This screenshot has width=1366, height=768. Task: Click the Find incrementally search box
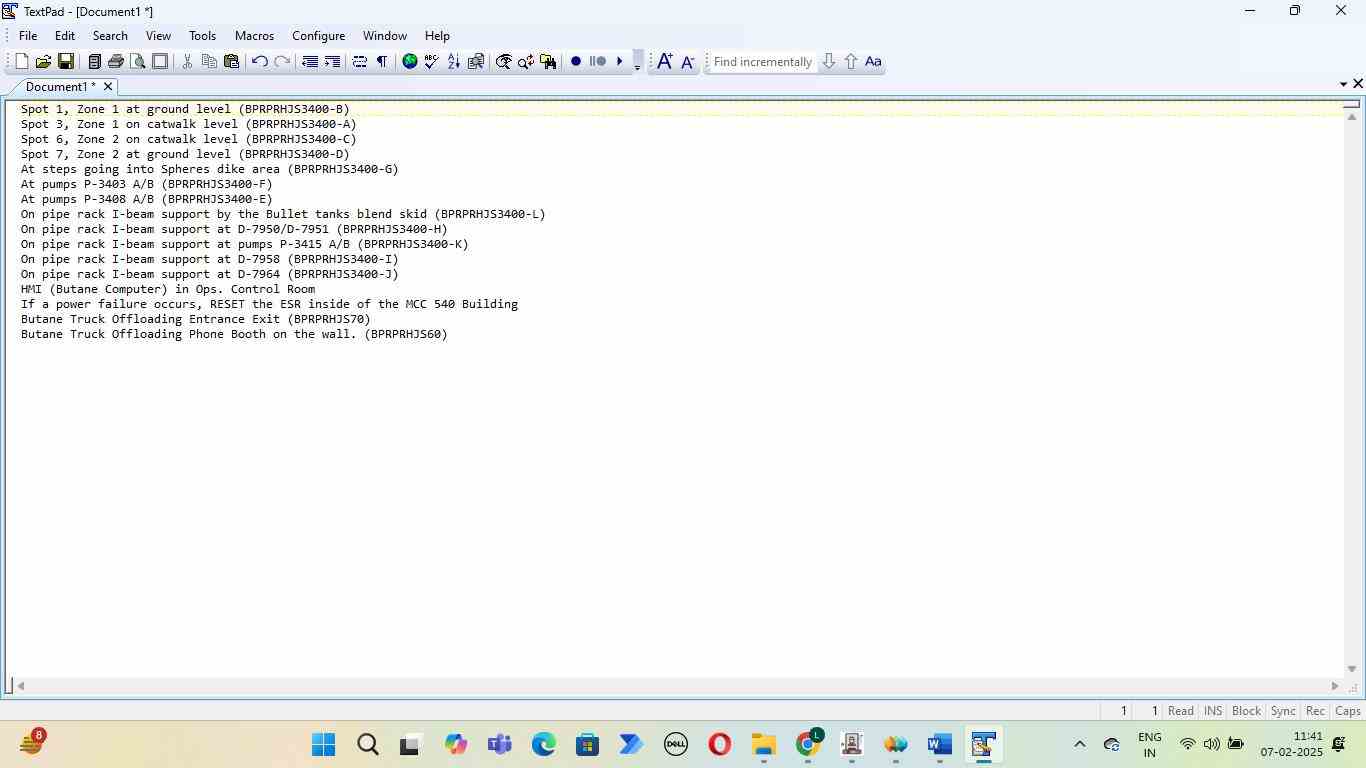pyautogui.click(x=762, y=62)
